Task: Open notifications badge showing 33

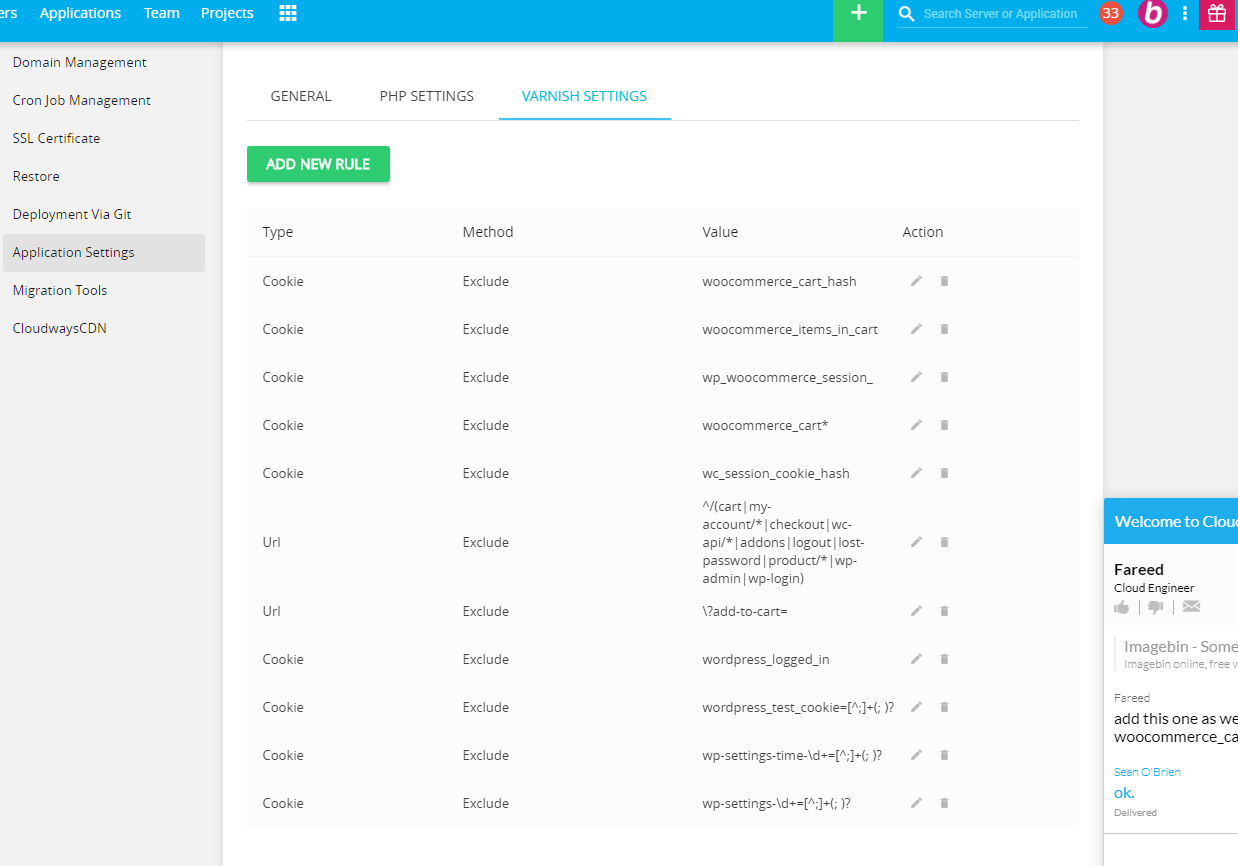Action: tap(1110, 13)
